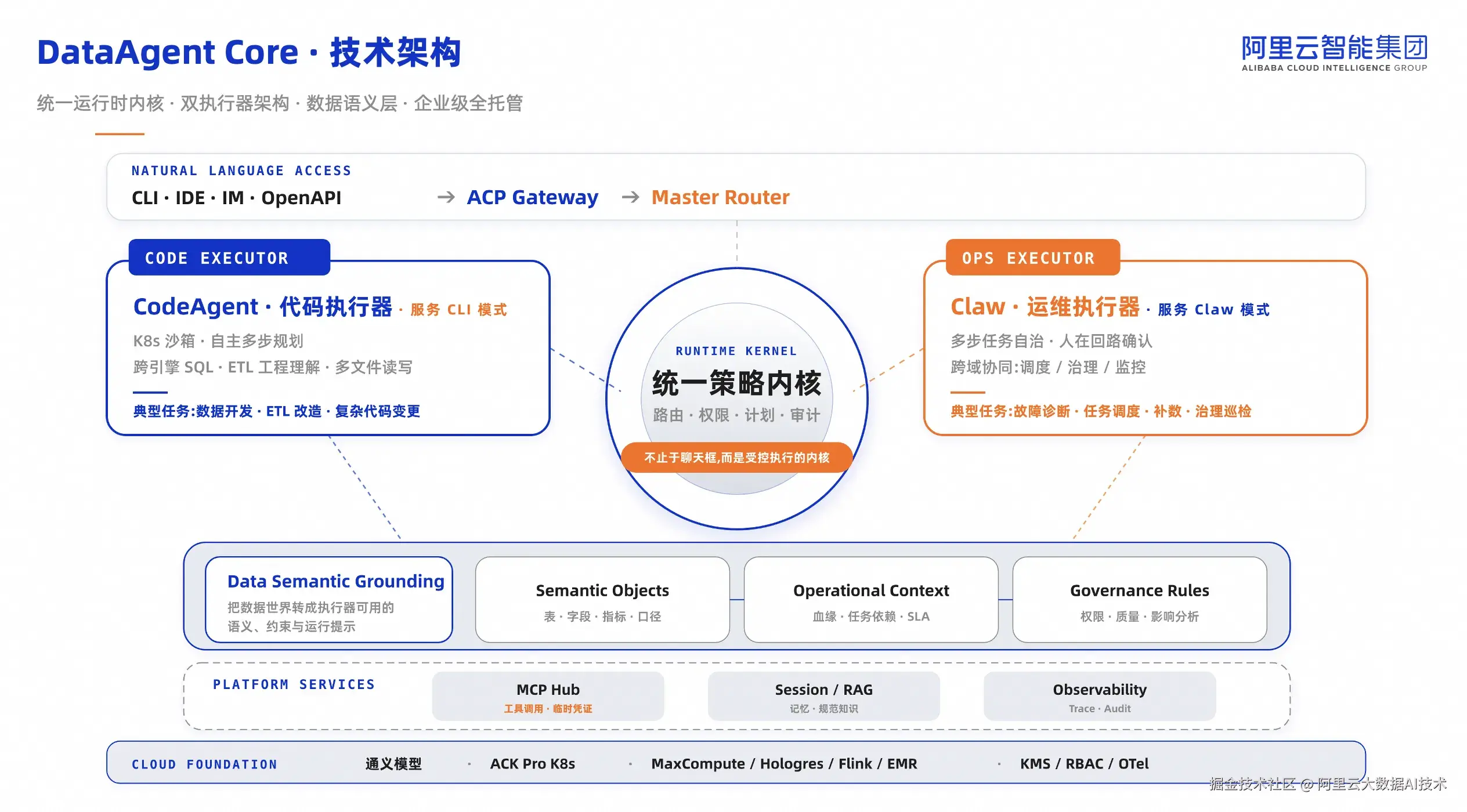Click the ACK Pro K8s item
Screen dimensions: 1467x812
(x=532, y=764)
